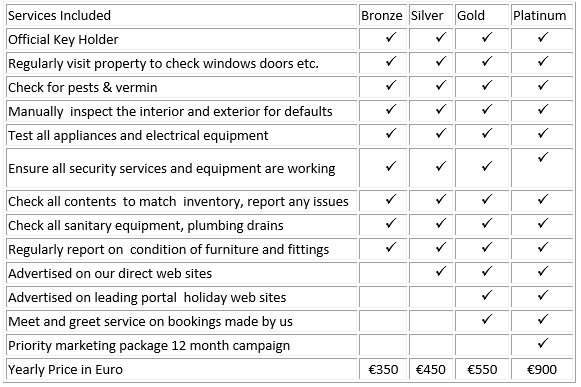The width and height of the screenshot is (581, 387).
Task: Click the Platinum checkmark for Priority marketing package
Action: [x=543, y=343]
